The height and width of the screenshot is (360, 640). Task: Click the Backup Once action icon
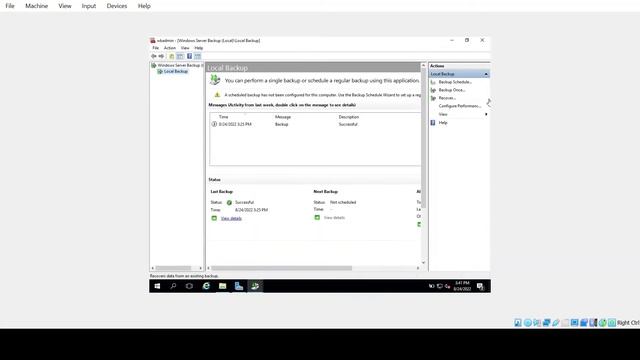[x=433, y=90]
